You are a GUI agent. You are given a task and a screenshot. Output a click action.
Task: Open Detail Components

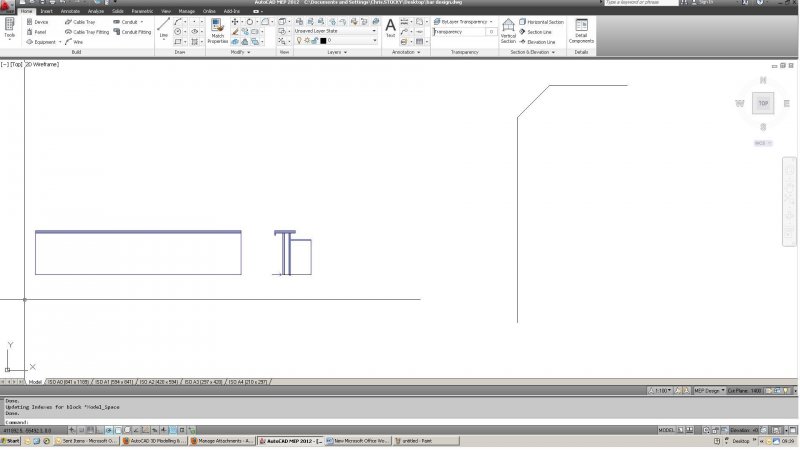(x=581, y=31)
